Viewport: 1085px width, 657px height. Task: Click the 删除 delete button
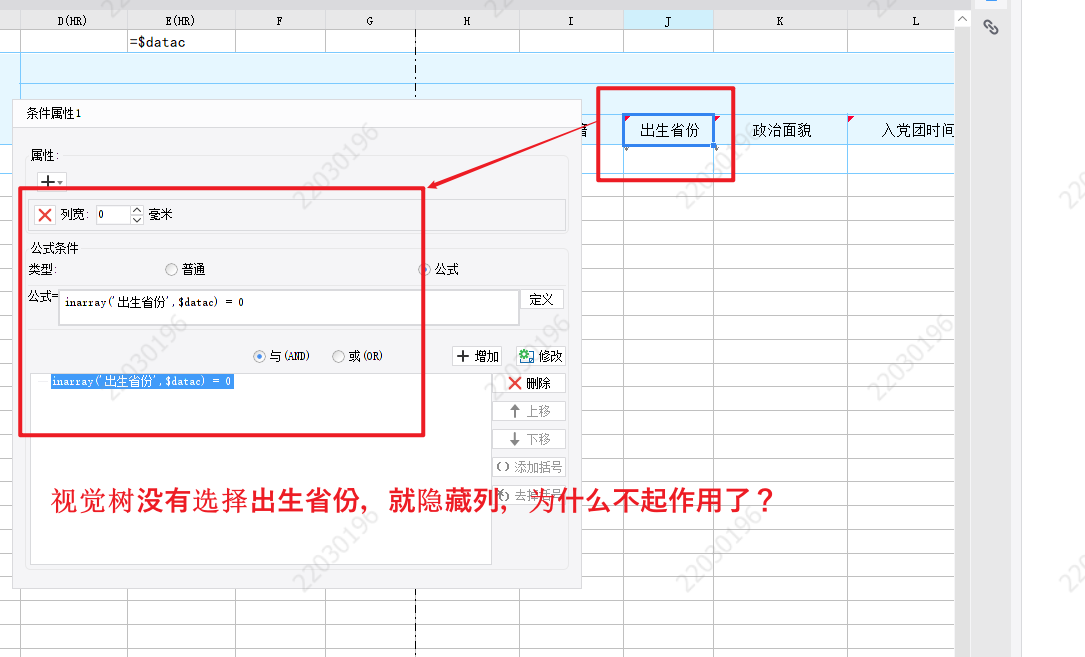[x=529, y=384]
